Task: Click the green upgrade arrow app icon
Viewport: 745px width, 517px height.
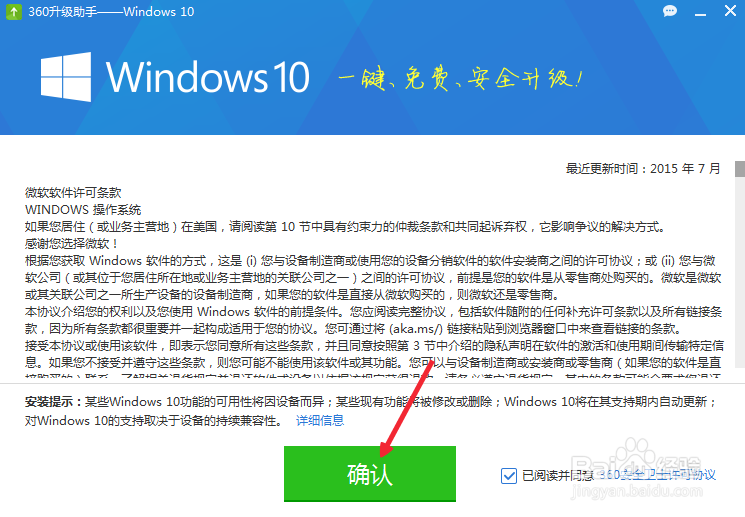Action: pyautogui.click(x=13, y=11)
